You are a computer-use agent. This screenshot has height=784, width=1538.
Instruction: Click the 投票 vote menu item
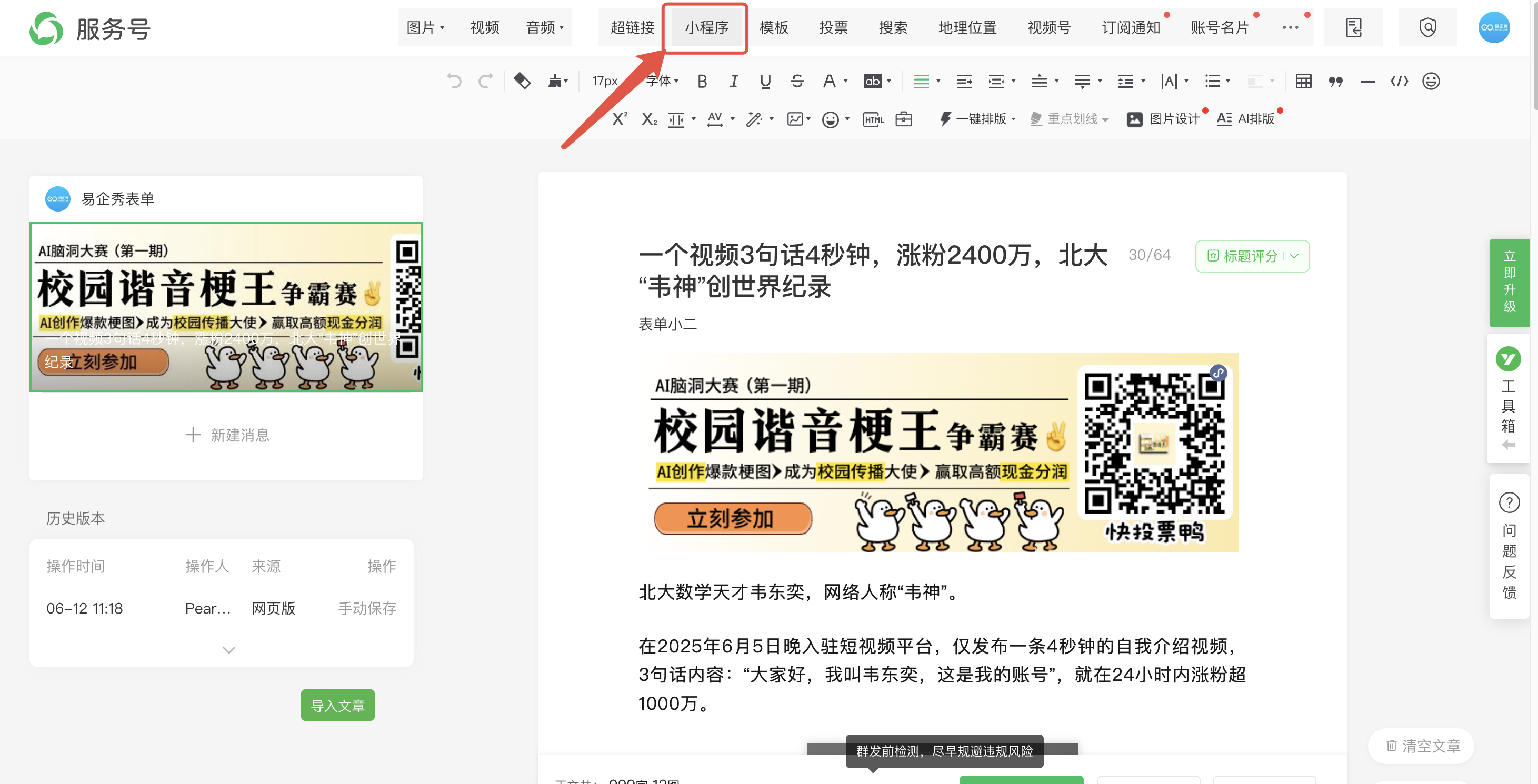tap(834, 27)
